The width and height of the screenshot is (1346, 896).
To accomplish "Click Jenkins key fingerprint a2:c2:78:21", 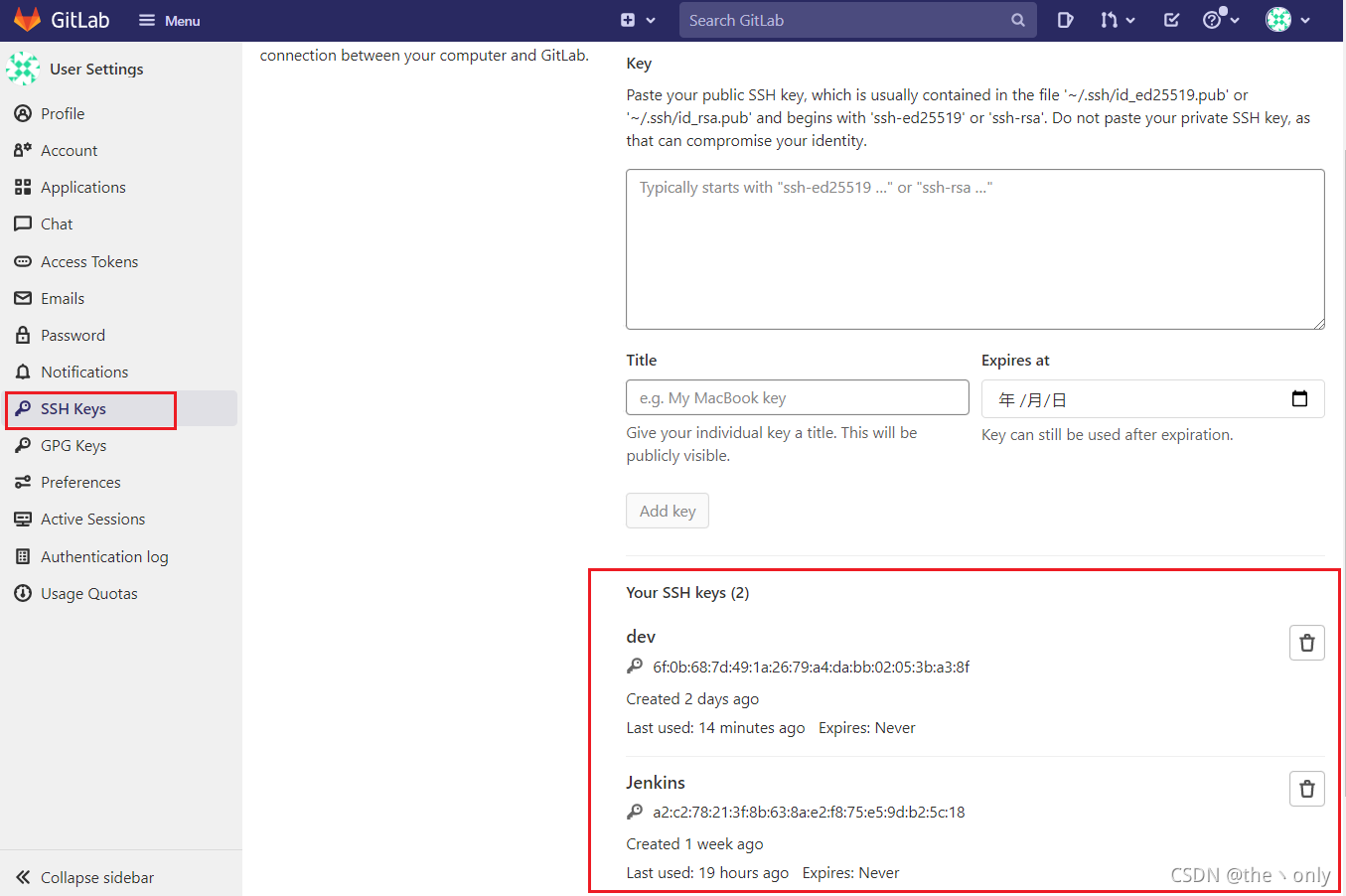I will pos(809,812).
